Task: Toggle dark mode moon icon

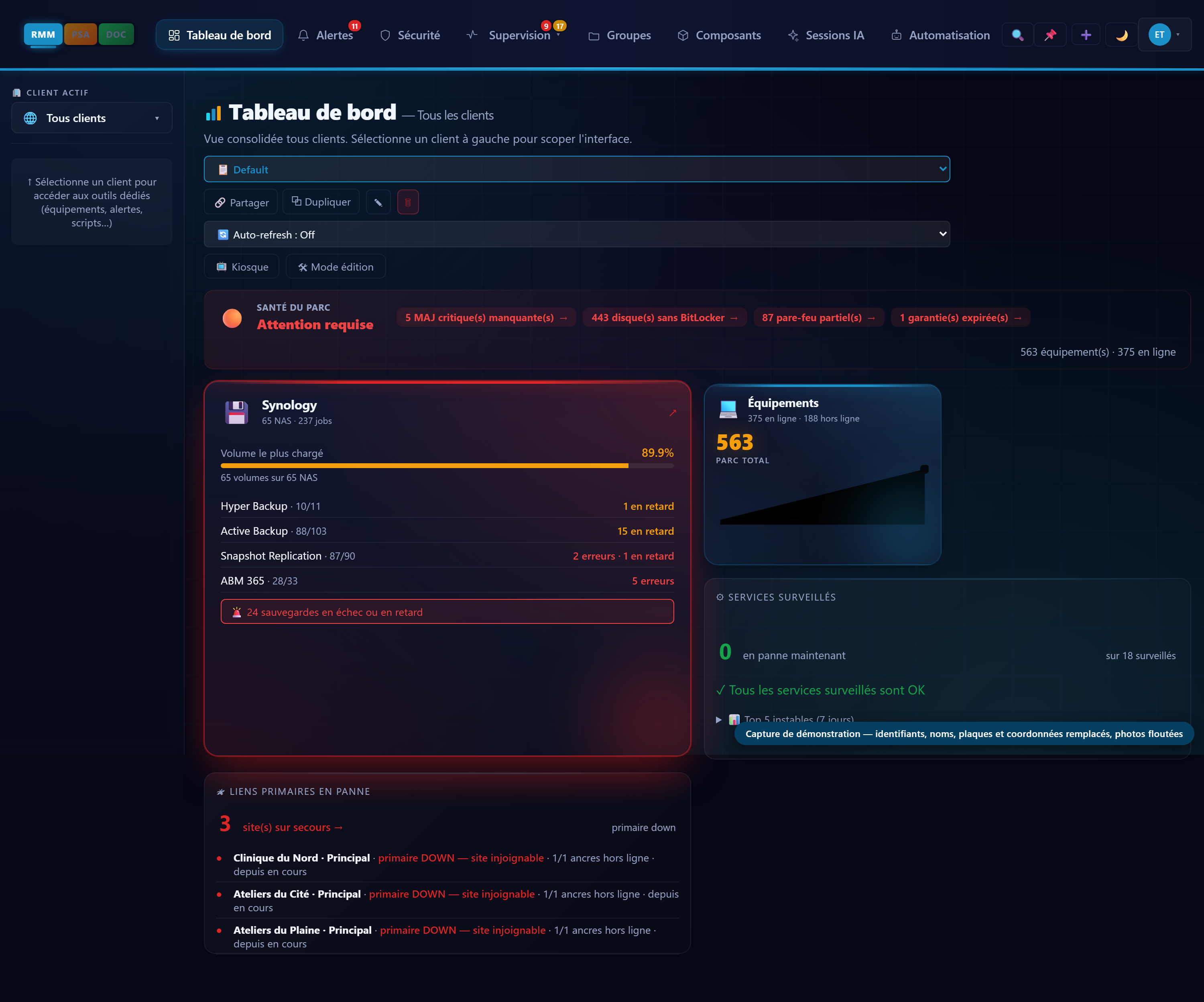Action: (1121, 35)
